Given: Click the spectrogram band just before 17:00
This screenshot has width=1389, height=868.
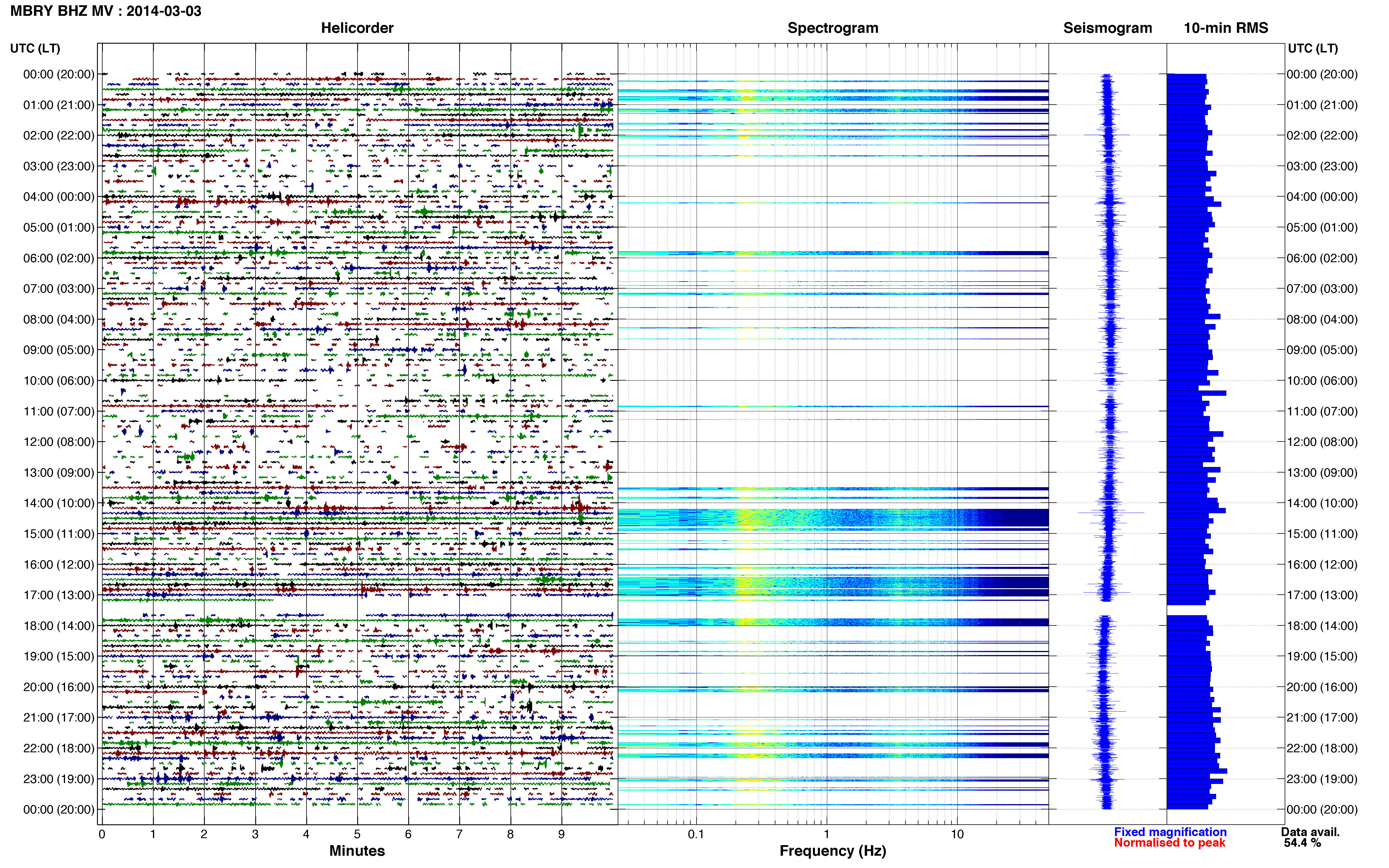Looking at the screenshot, I should (x=833, y=586).
